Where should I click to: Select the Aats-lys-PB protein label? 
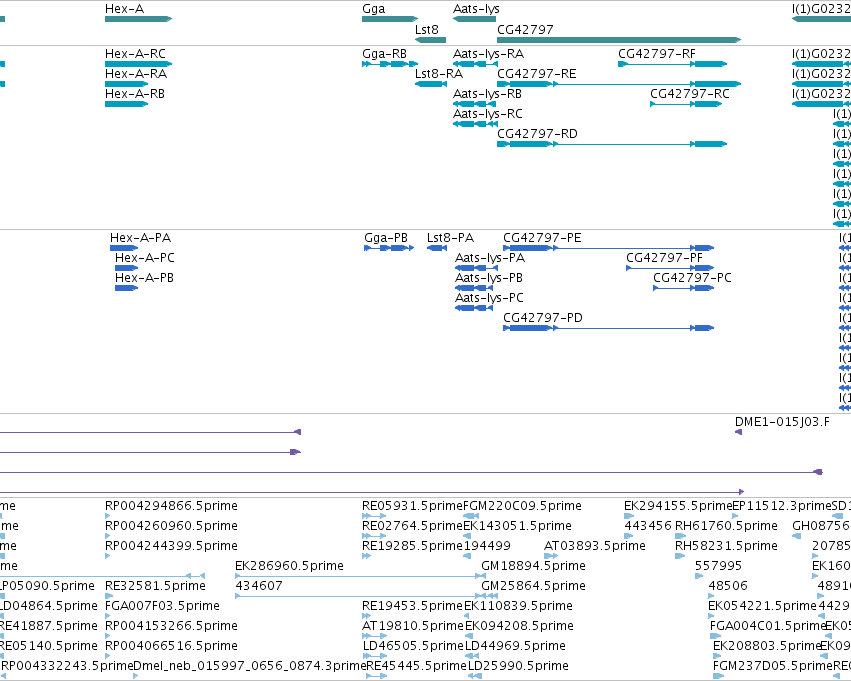pos(488,278)
